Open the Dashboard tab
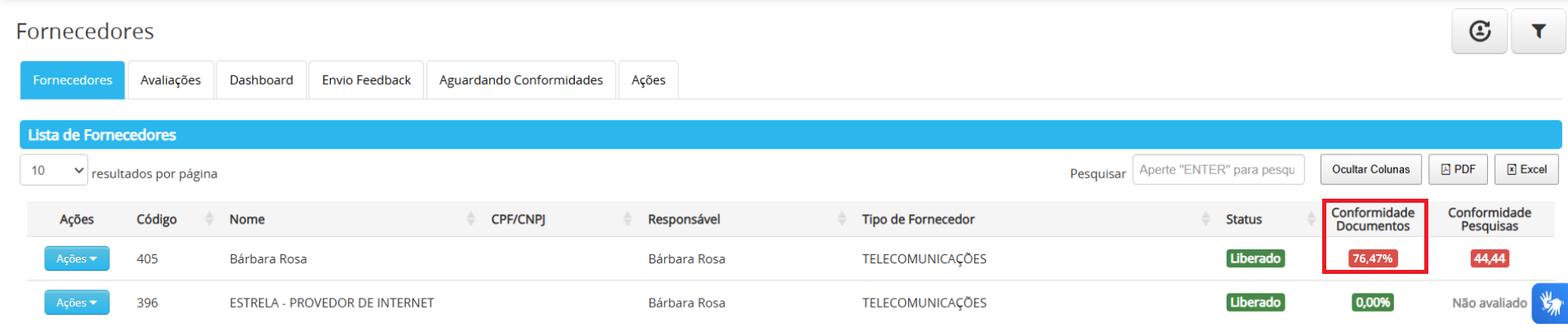This screenshot has width=1568, height=332. point(261,80)
